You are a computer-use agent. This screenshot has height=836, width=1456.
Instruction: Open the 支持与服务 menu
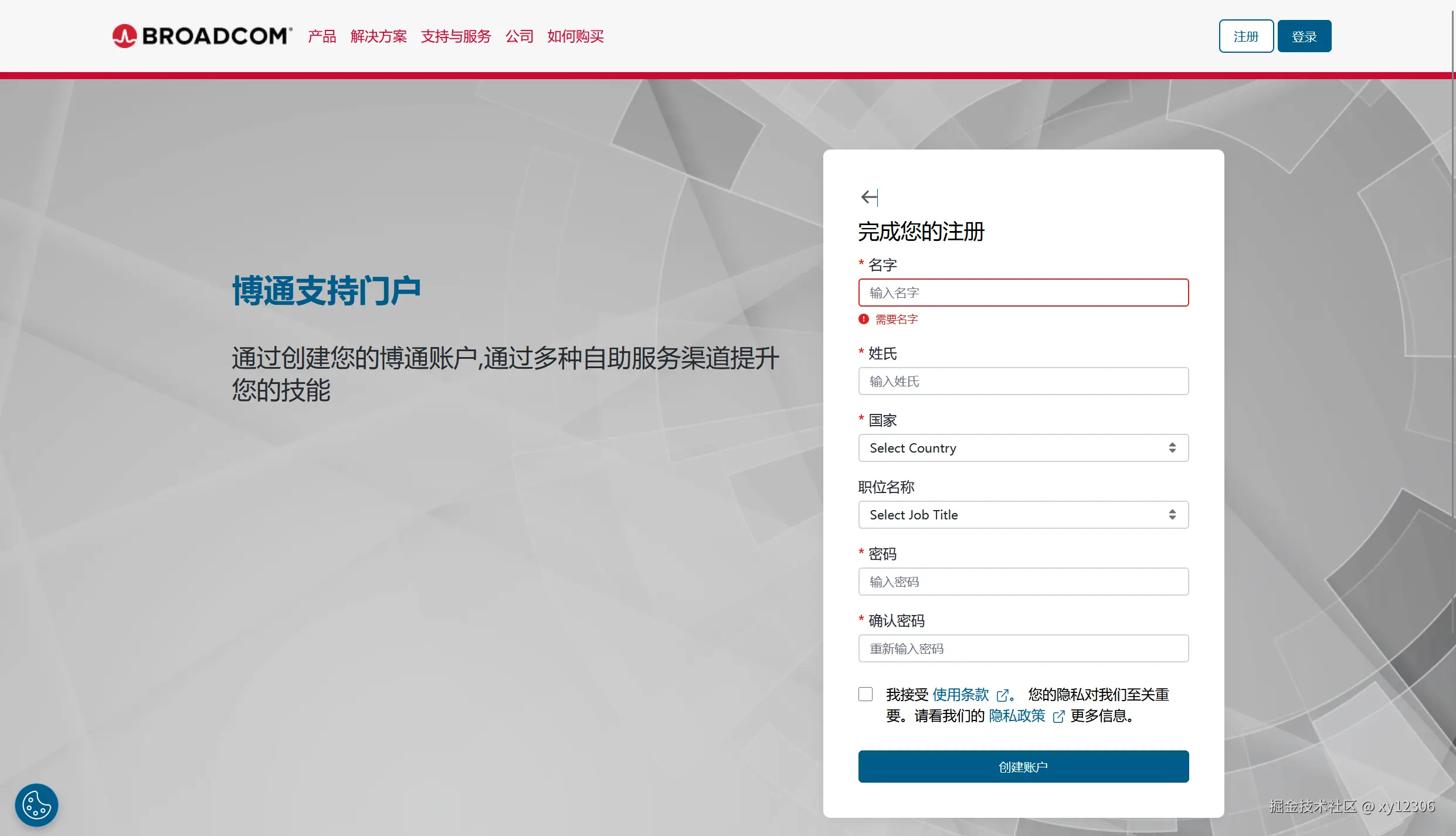(x=456, y=36)
